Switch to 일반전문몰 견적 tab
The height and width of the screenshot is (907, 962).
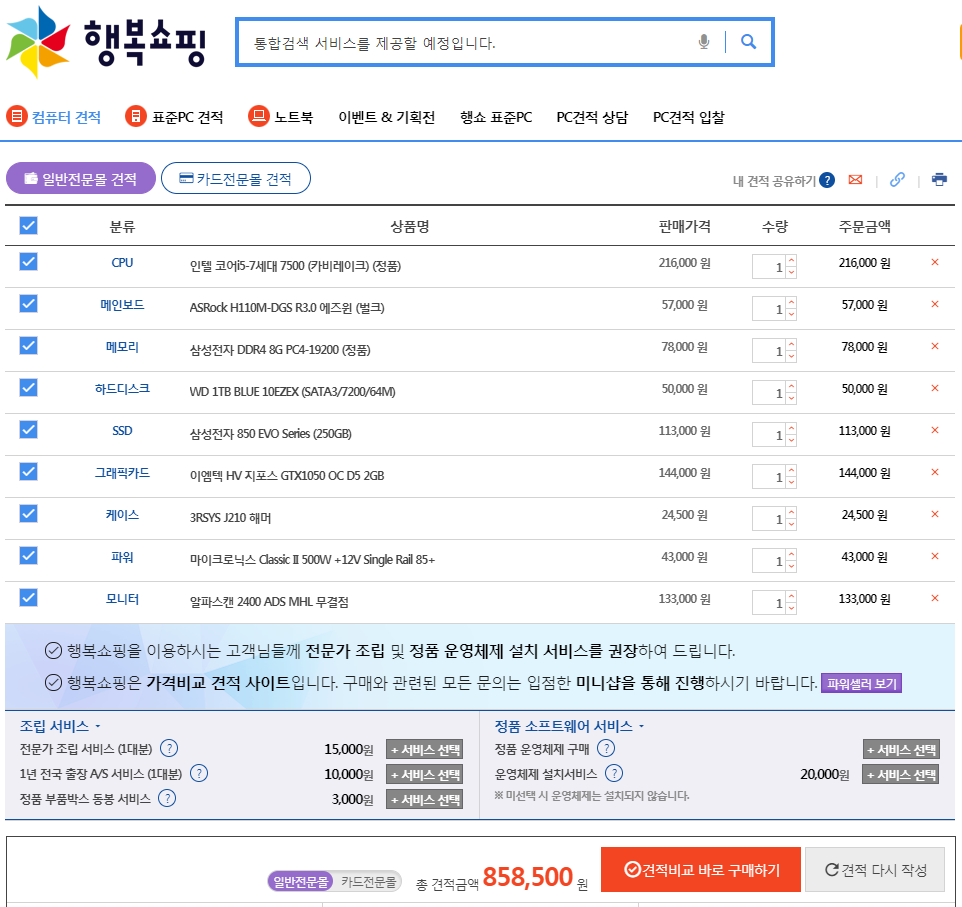coord(81,179)
